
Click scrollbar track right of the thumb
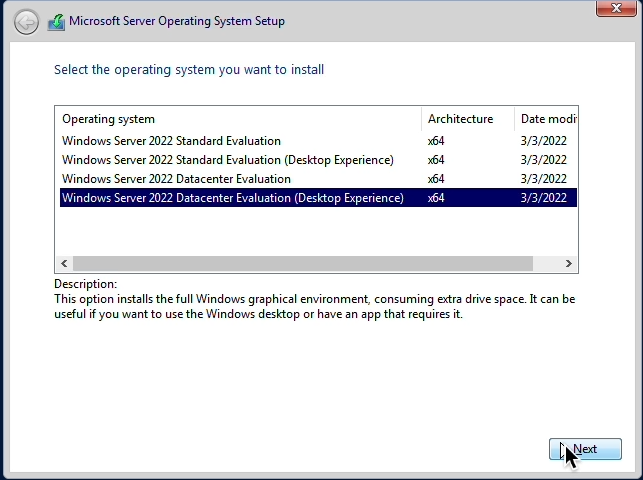(546, 264)
